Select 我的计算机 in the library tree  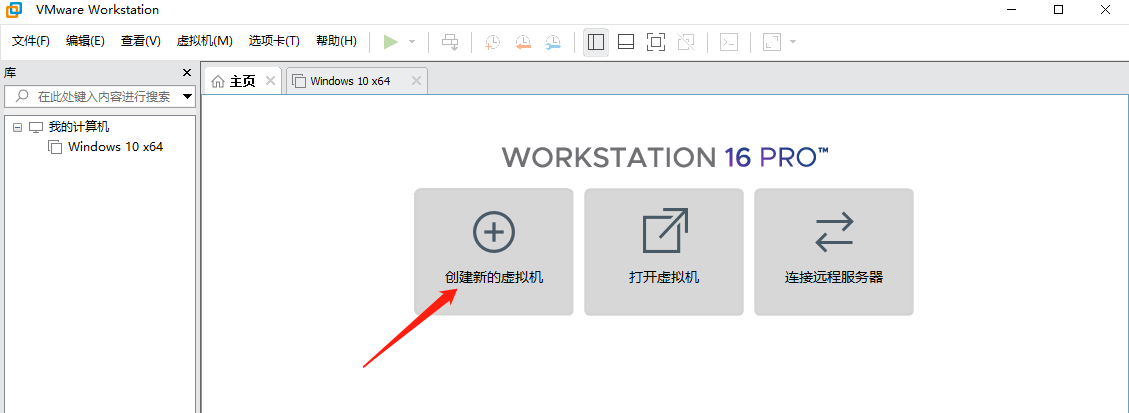79,127
